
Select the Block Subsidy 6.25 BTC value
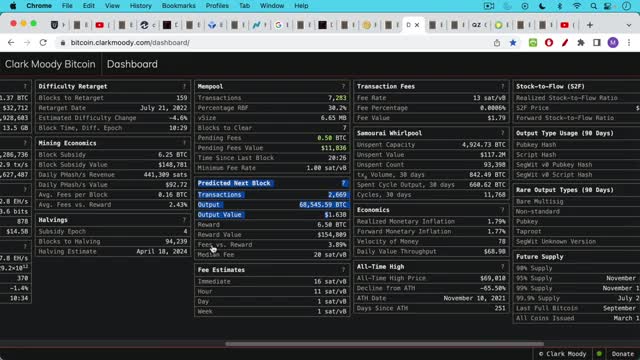173,155
